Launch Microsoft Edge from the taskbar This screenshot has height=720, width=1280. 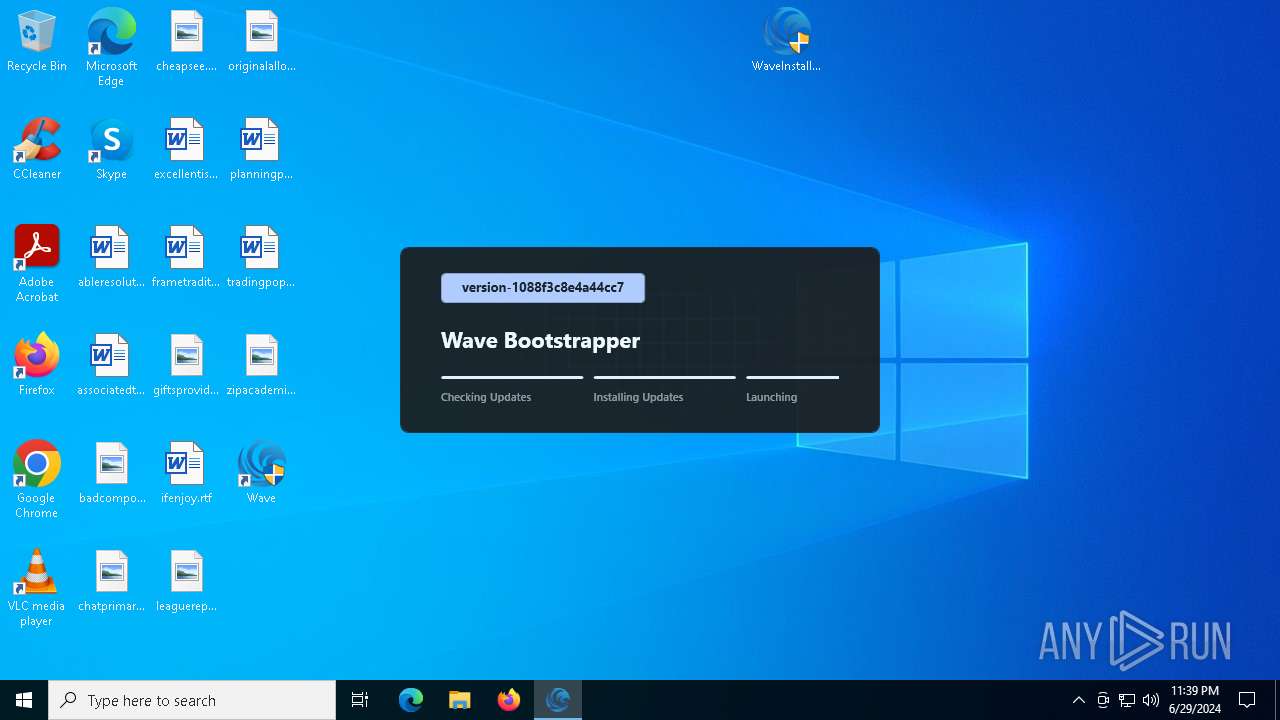pyautogui.click(x=411, y=700)
